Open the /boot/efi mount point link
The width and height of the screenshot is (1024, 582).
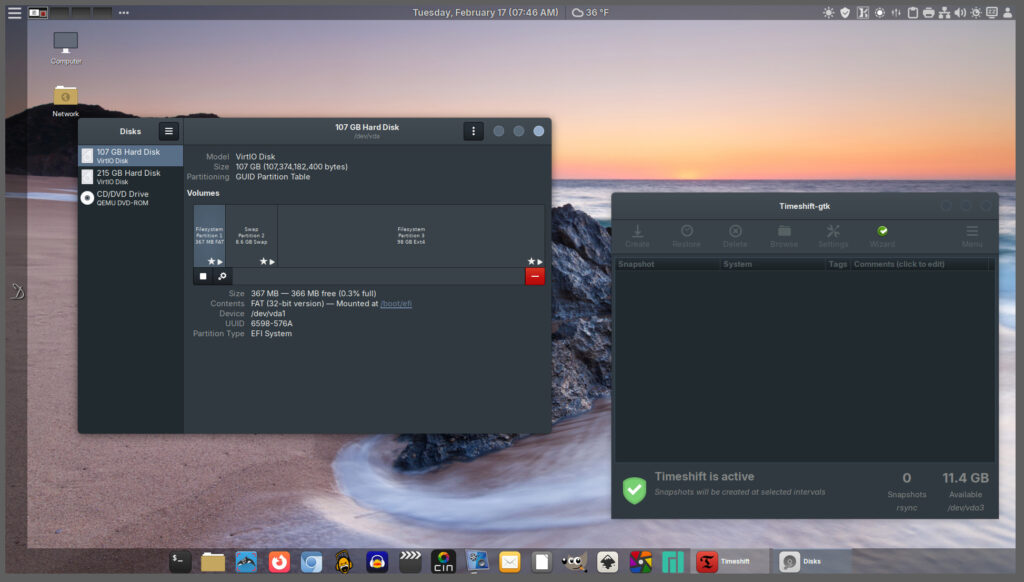coord(395,304)
